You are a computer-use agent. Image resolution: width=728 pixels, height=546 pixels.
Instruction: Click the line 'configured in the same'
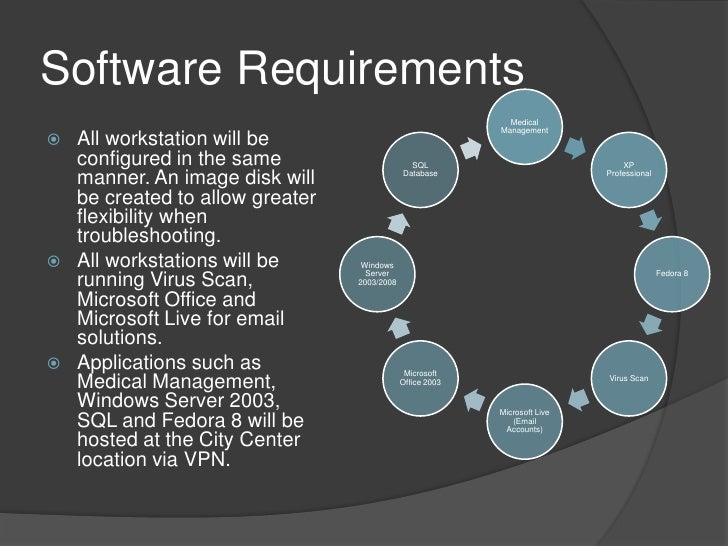click(179, 159)
